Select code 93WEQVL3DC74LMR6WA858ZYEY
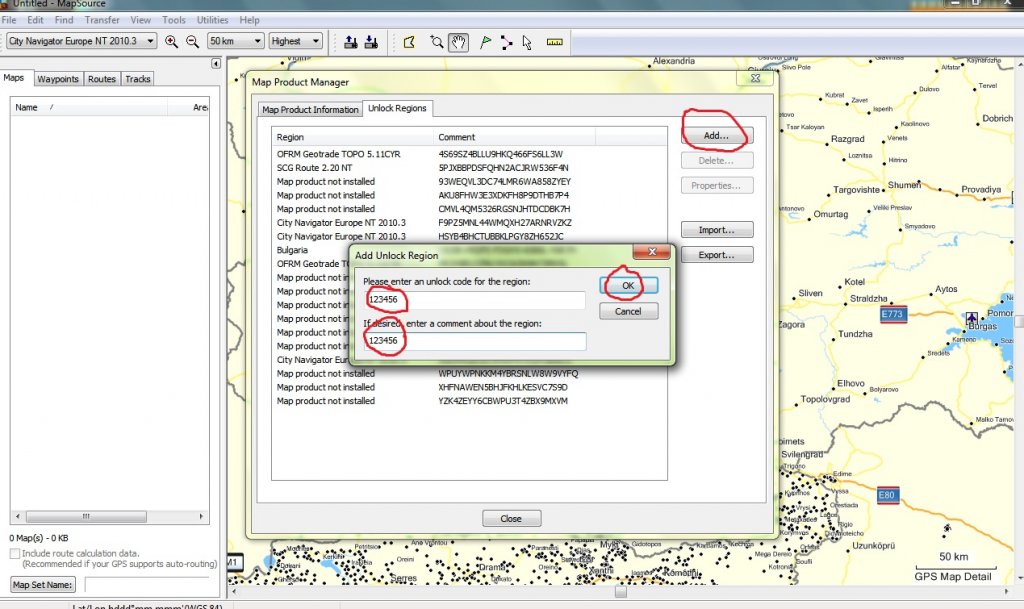This screenshot has height=609, width=1024. tap(504, 181)
